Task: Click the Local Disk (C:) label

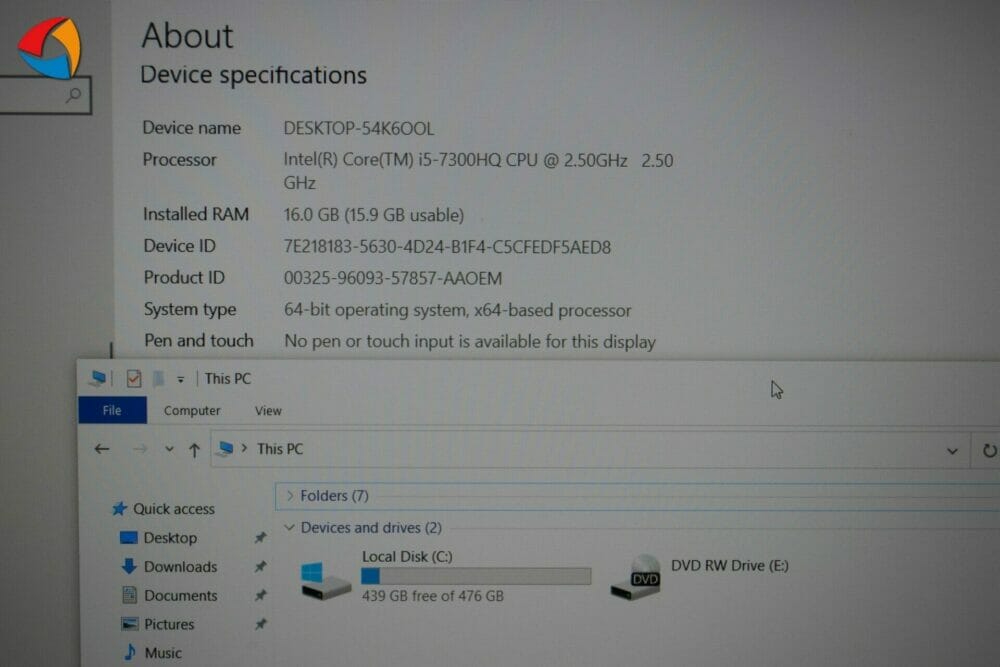Action: pyautogui.click(x=407, y=557)
